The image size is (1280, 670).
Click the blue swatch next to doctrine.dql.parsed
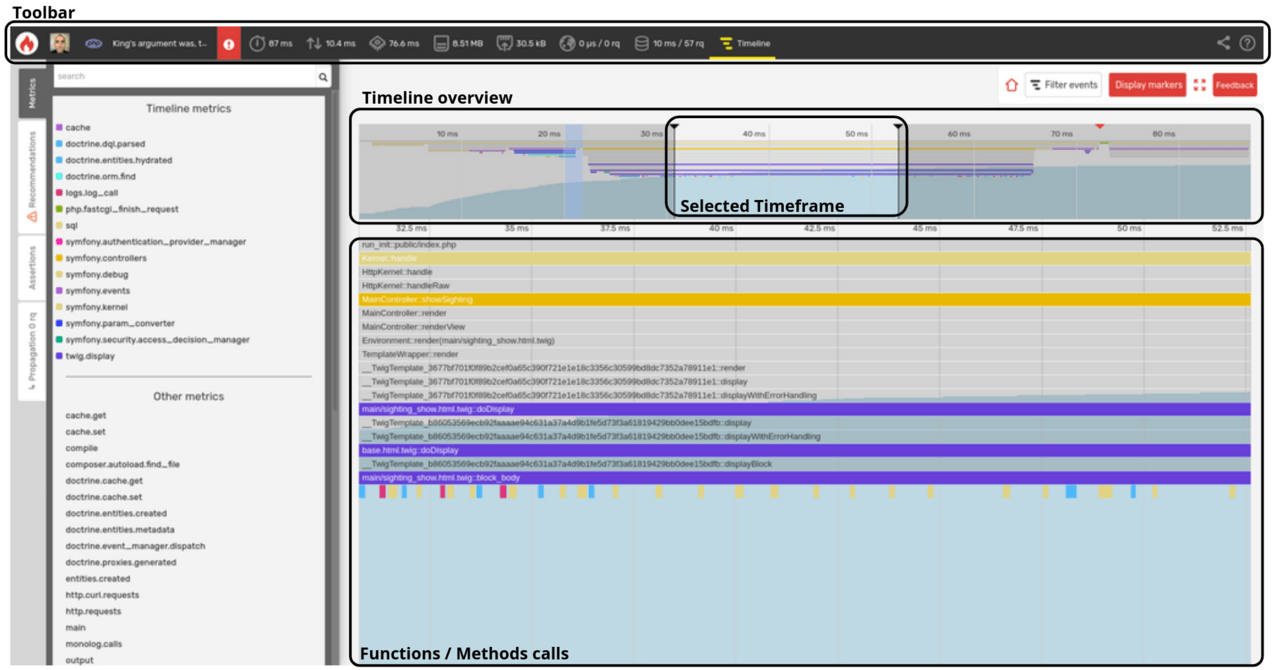pyautogui.click(x=59, y=144)
